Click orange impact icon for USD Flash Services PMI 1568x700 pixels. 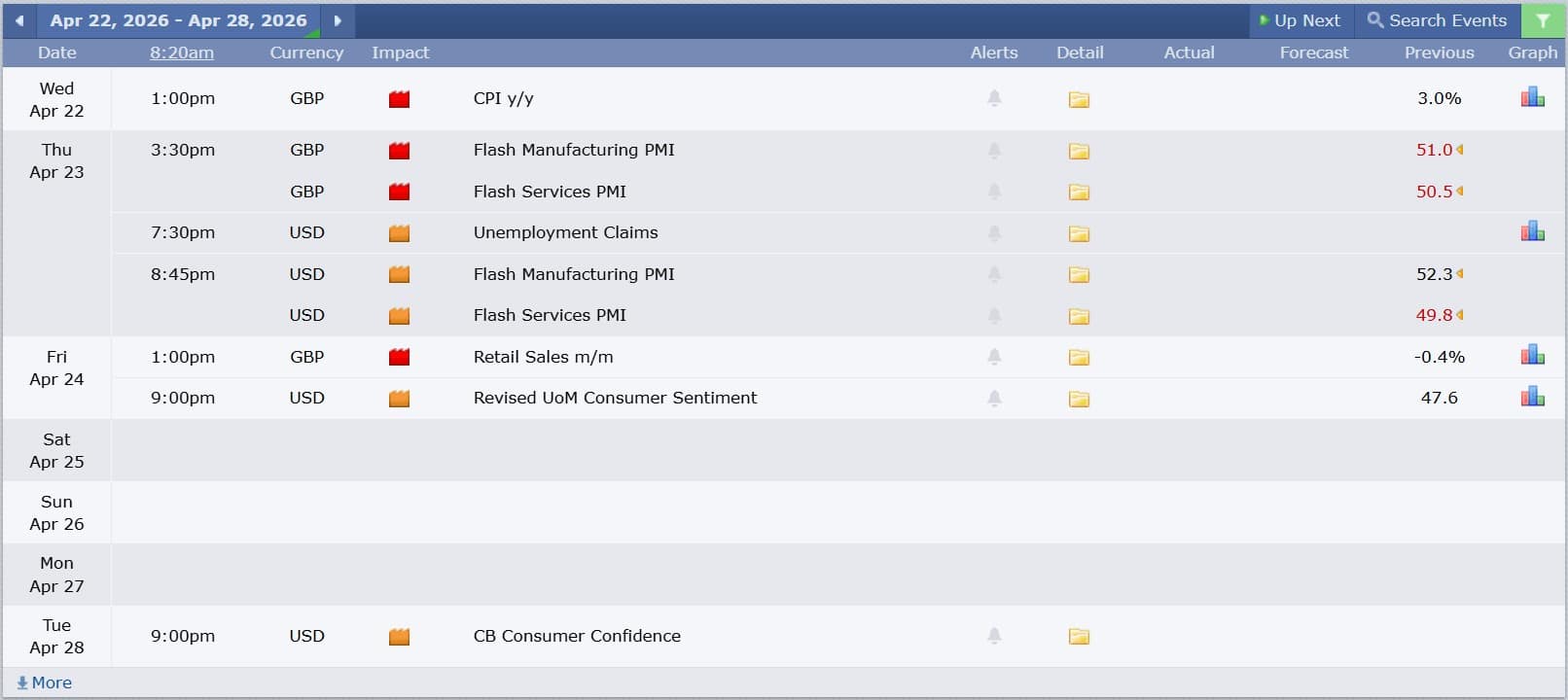click(x=399, y=316)
